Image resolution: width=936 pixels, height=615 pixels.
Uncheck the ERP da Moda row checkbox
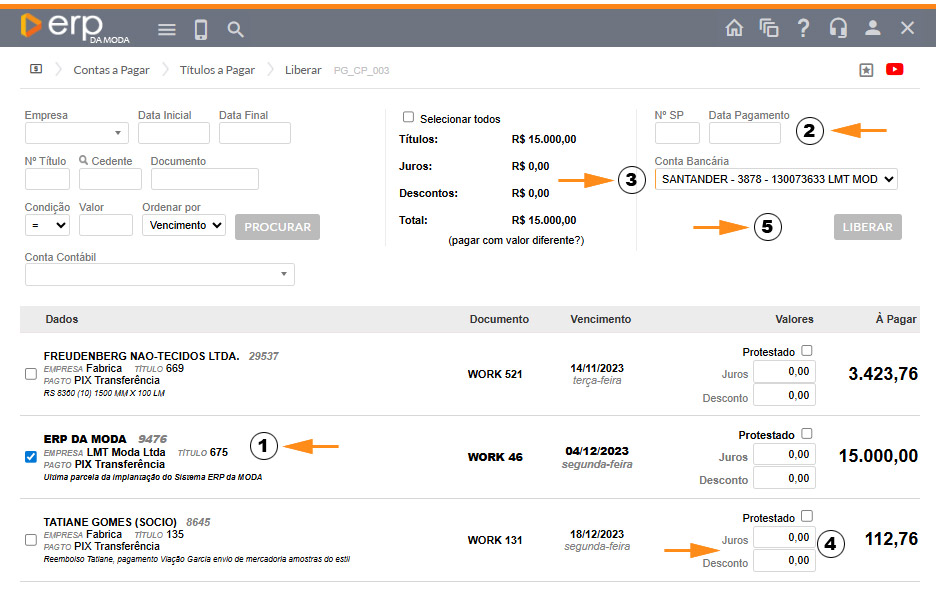pyautogui.click(x=31, y=457)
